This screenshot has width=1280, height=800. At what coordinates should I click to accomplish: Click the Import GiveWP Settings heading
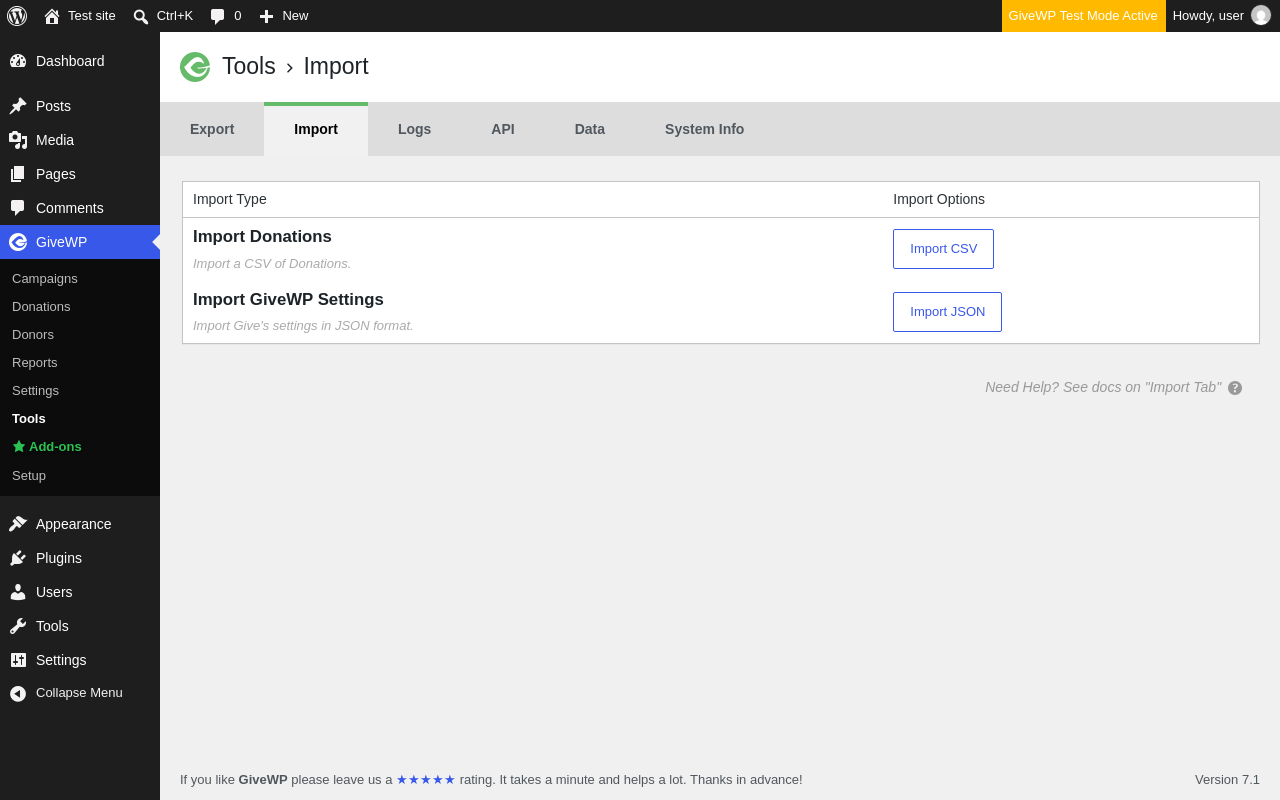pos(288,300)
